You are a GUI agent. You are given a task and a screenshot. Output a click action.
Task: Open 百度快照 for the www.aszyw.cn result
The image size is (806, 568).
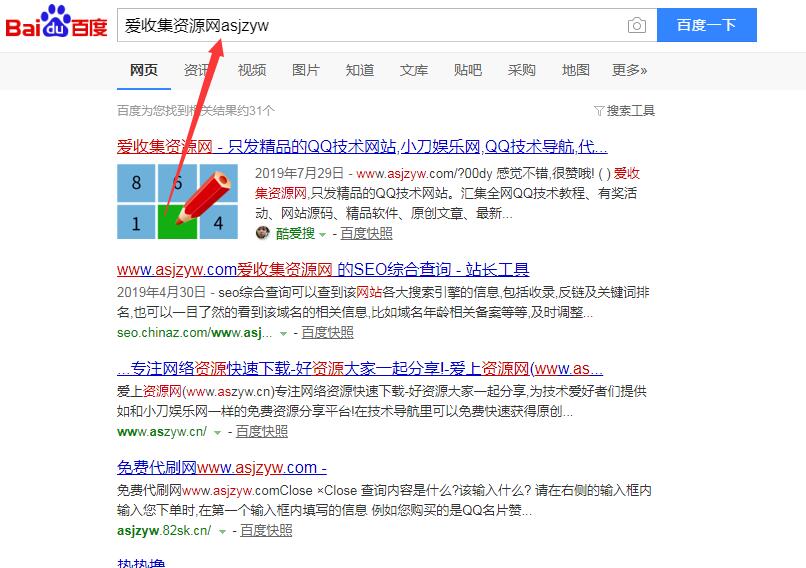[x=262, y=432]
